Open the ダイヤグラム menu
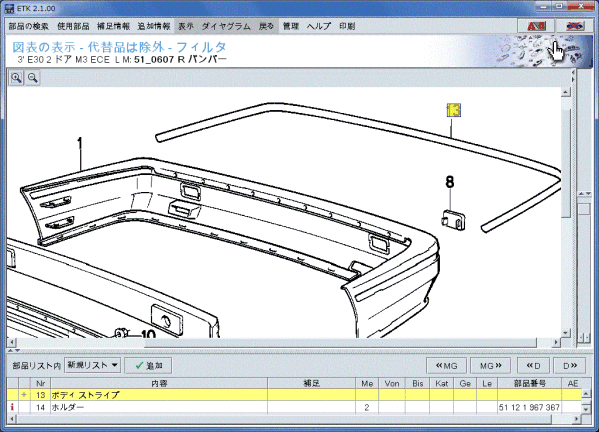 226,26
